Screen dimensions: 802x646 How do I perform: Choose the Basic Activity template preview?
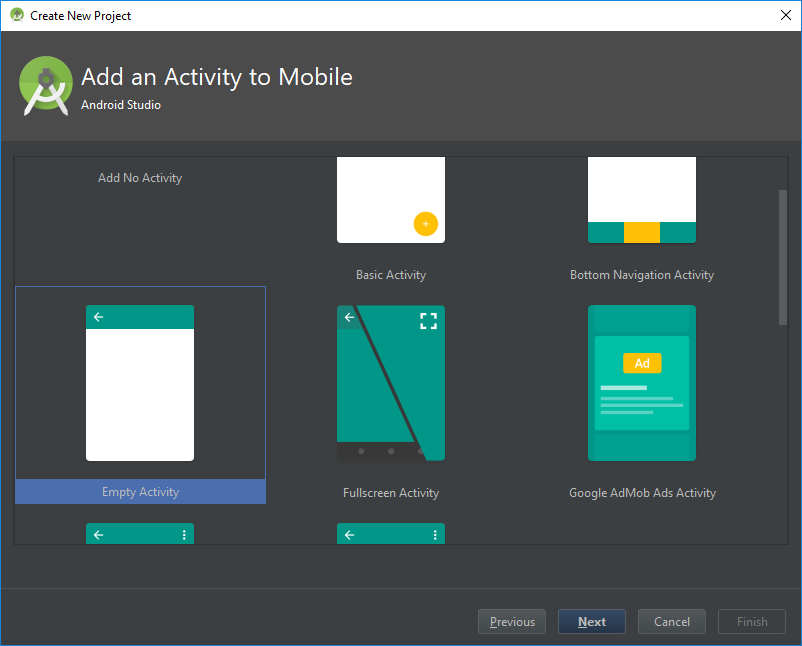[390, 200]
